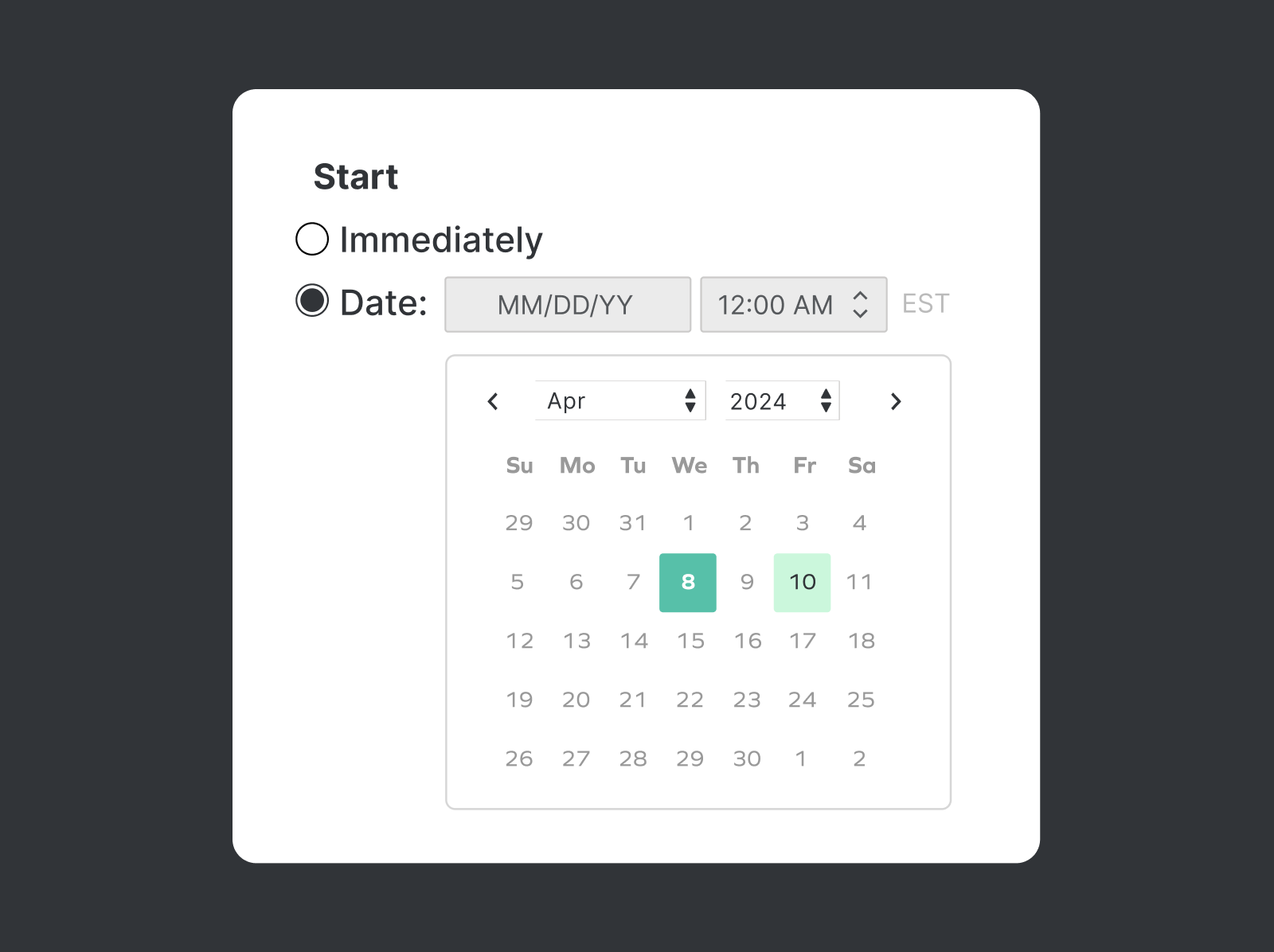
Task: Select April 10 on the calendar
Action: point(802,582)
